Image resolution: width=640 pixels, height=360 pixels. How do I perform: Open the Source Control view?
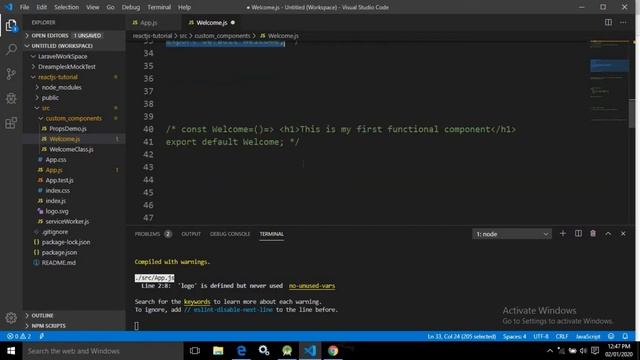coord(11,74)
